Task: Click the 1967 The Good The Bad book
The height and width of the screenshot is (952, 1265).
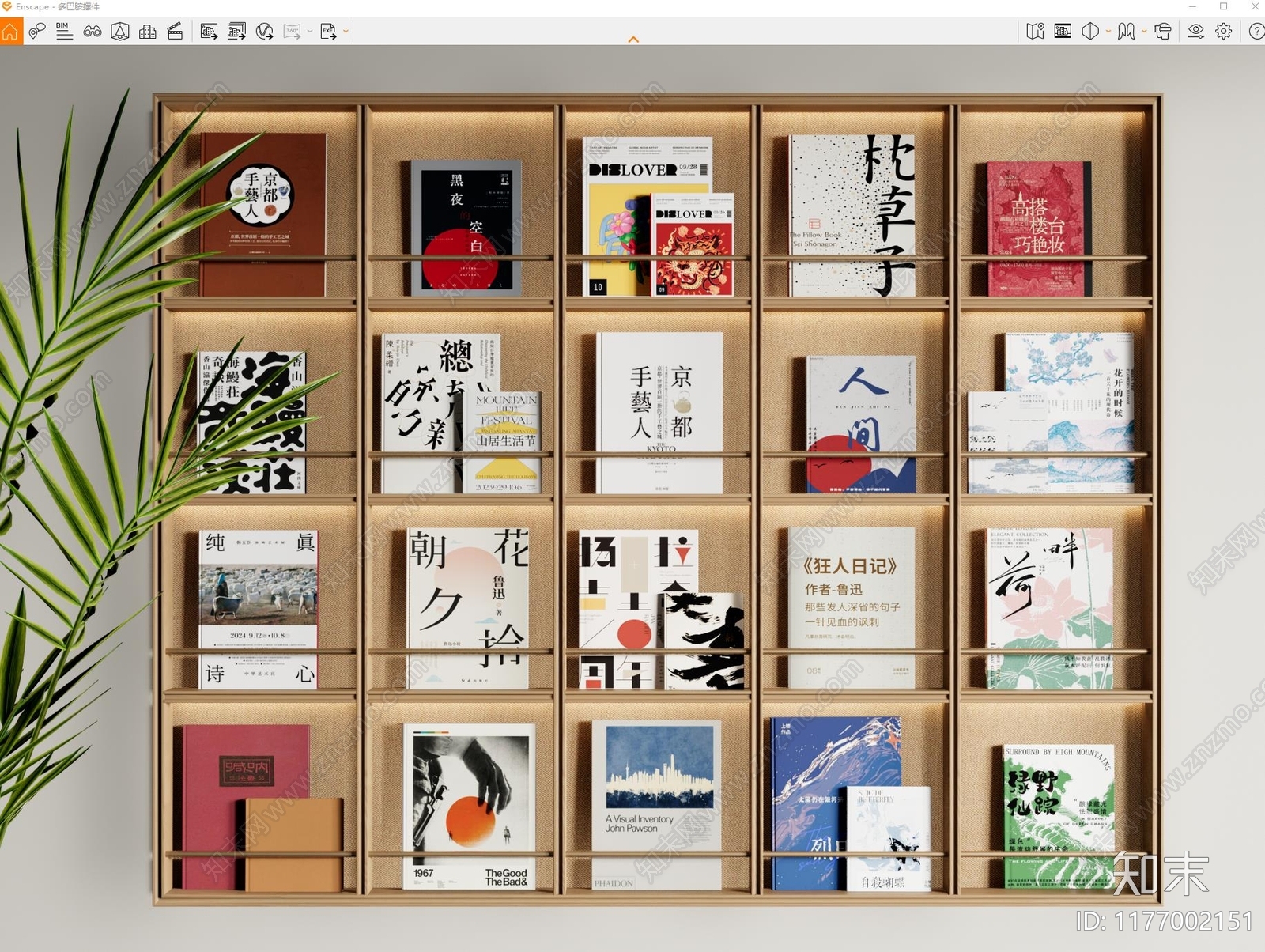Action: pos(469,807)
